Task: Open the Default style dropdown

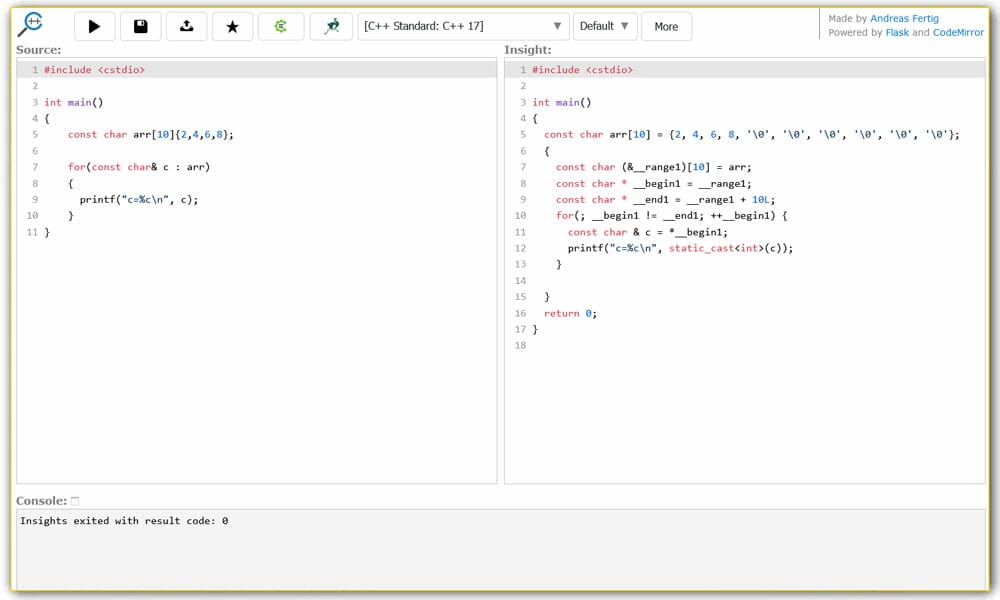Action: pos(604,26)
